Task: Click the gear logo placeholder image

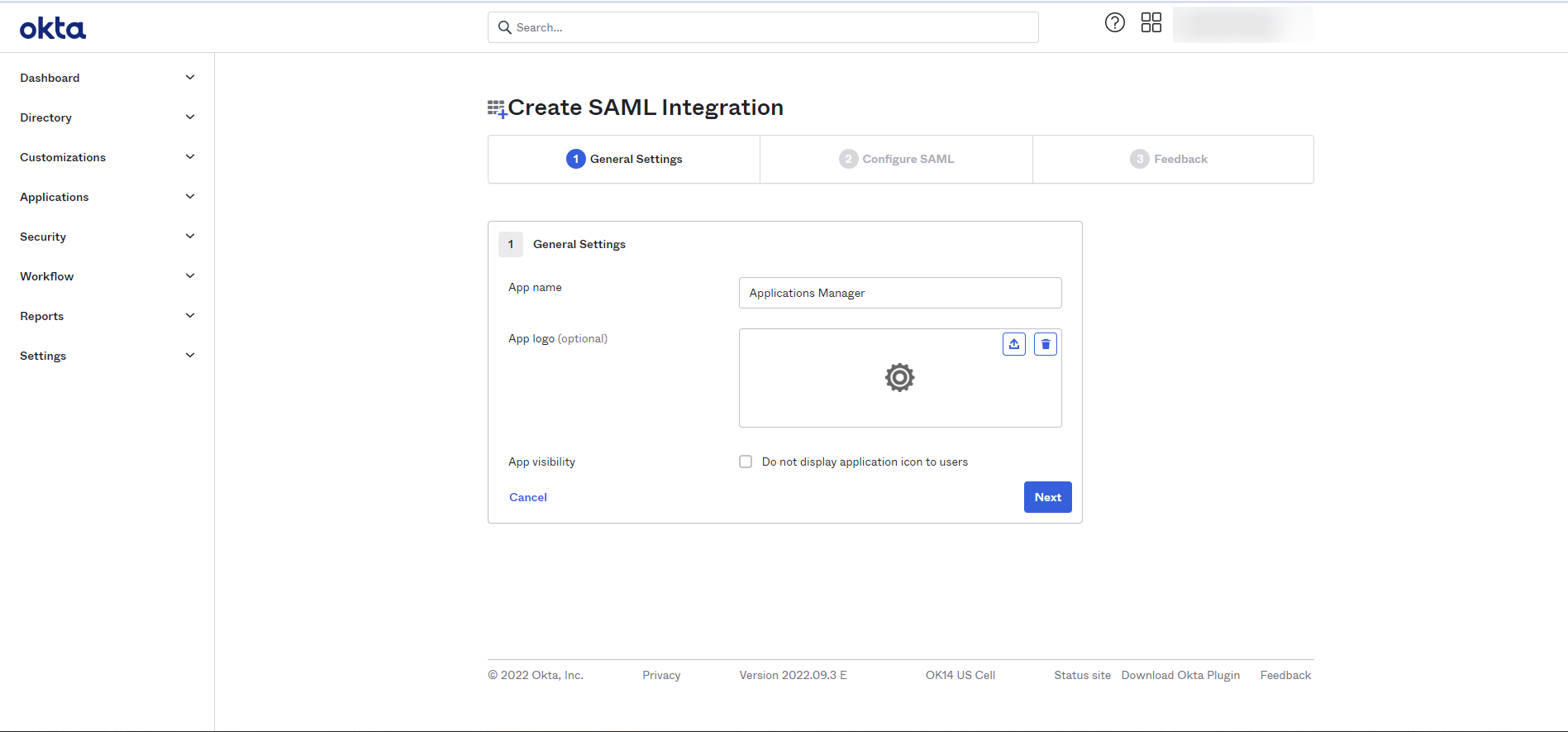Action: tap(899, 378)
